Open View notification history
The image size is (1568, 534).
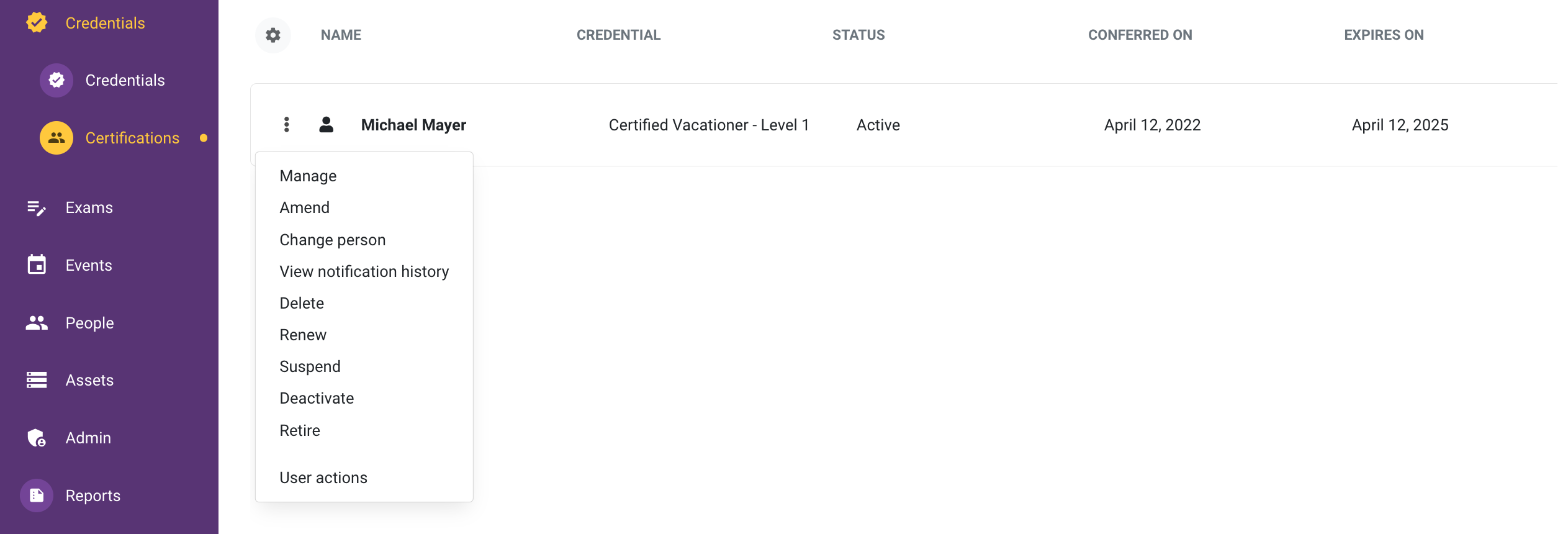364,271
